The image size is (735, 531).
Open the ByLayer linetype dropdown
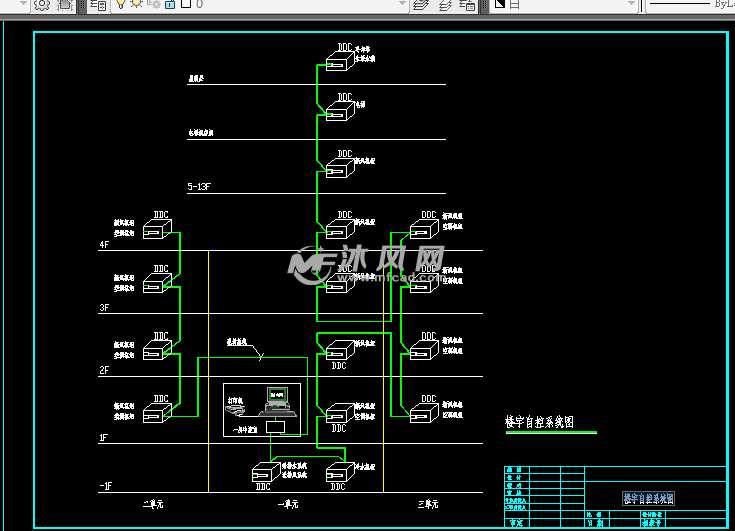[691, 4]
